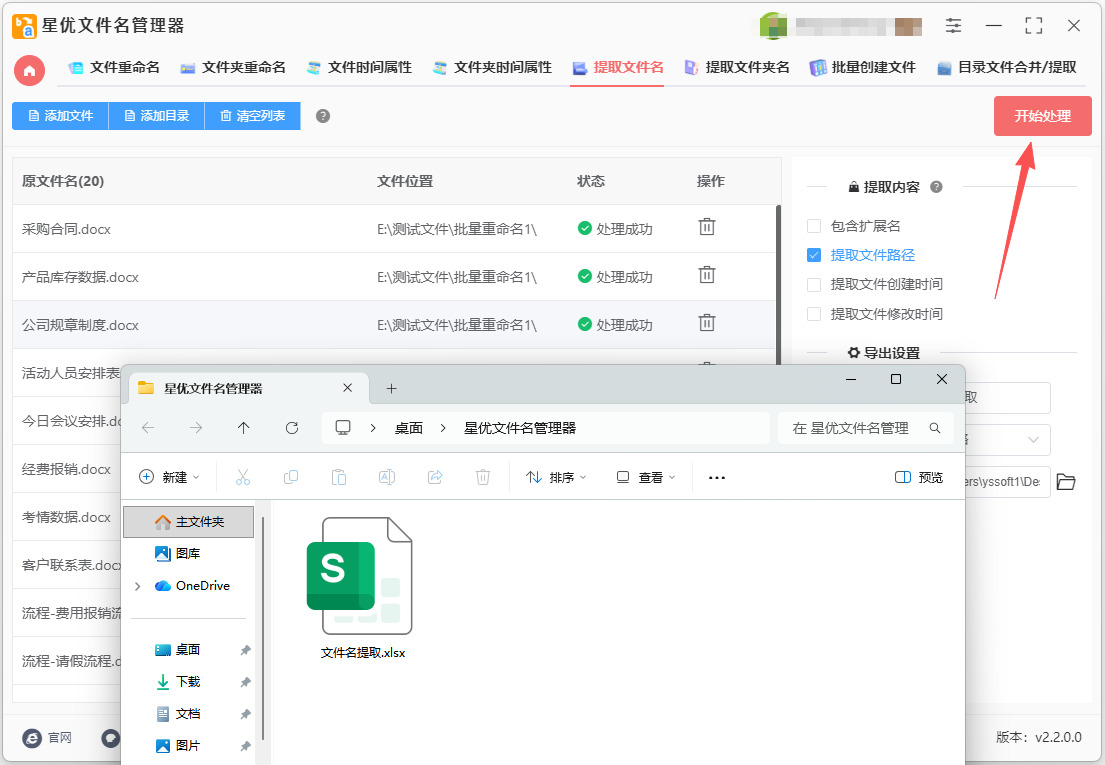The height and width of the screenshot is (765, 1105).
Task: Select the 文件夹时间属性 tab
Action: point(493,68)
